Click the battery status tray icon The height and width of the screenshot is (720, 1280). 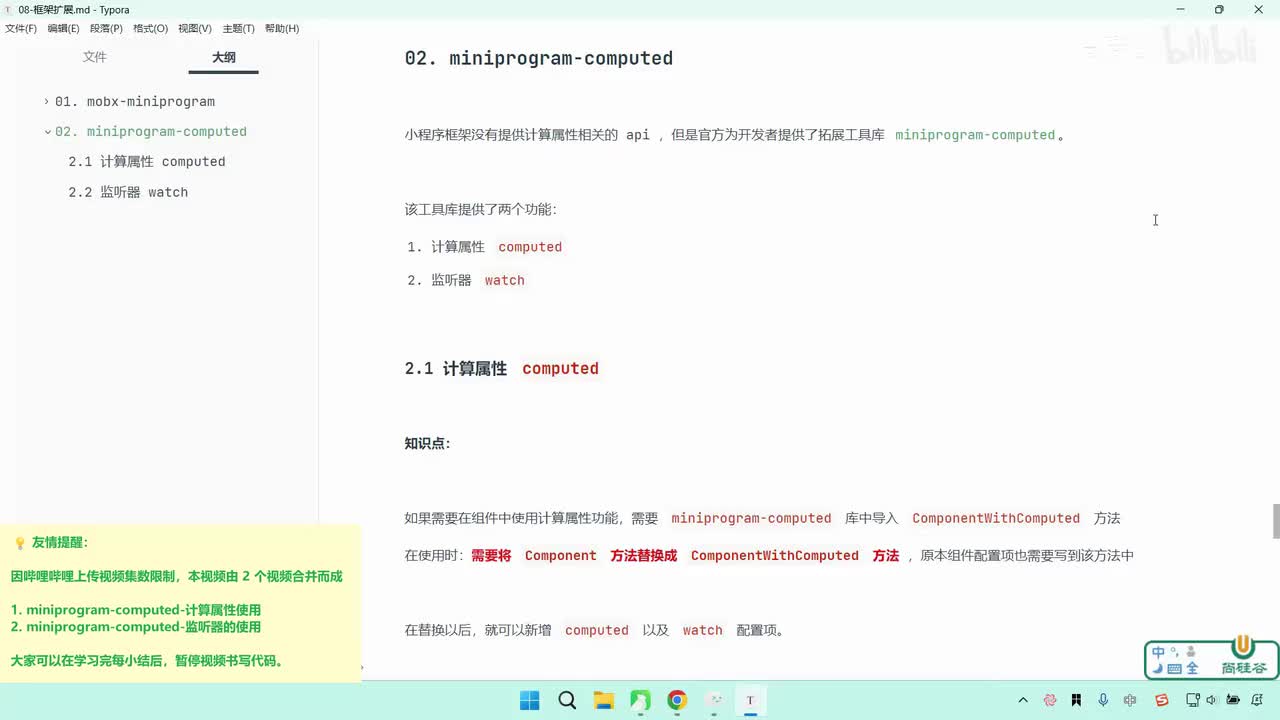(1233, 700)
